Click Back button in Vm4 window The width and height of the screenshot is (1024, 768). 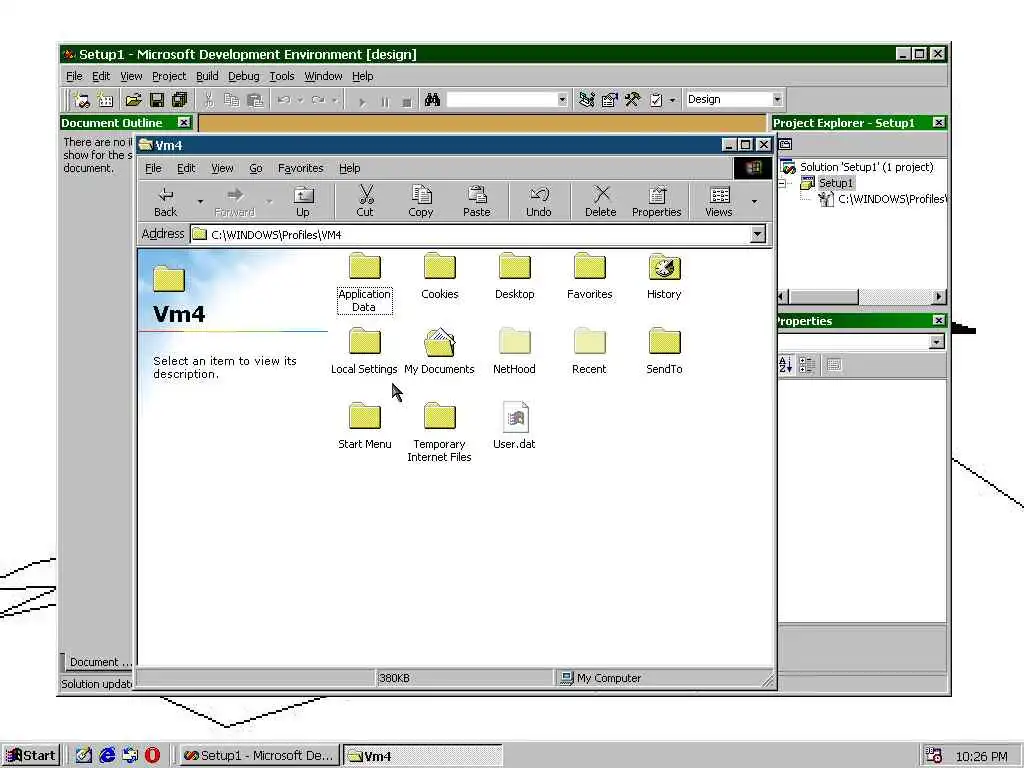[x=165, y=201]
